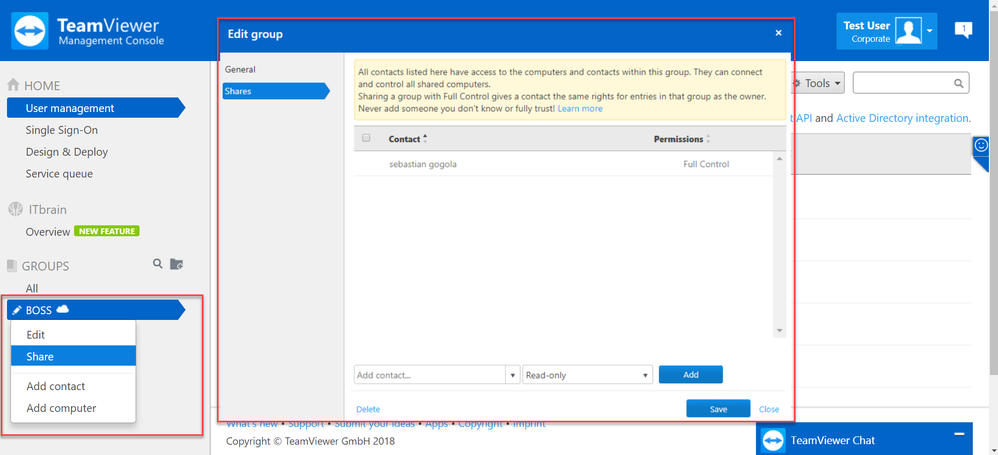Click in the Add contact input field
Screen dimensions: 998x455
[x=430, y=375]
